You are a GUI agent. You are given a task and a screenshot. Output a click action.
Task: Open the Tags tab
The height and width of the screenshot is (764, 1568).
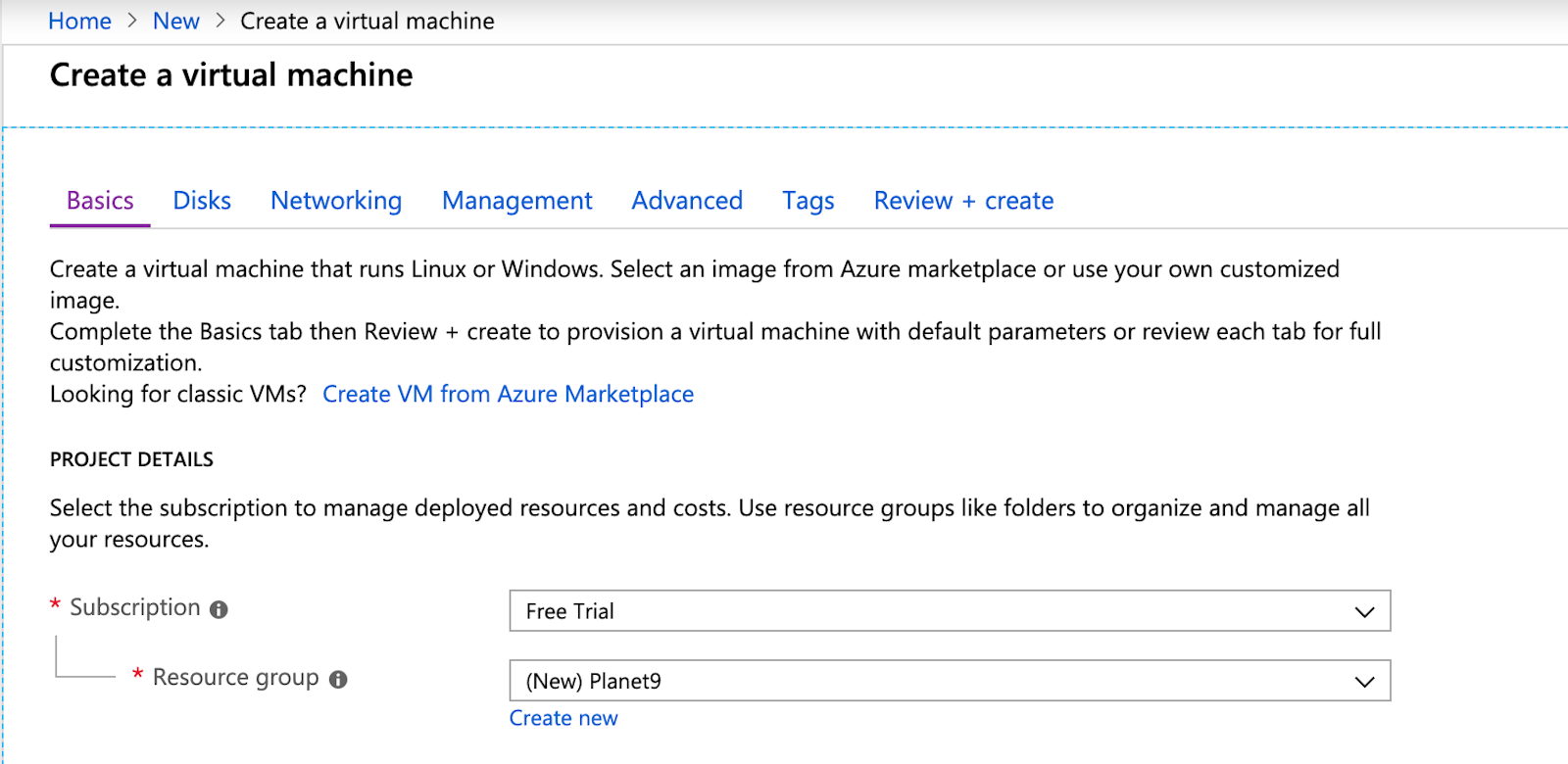pyautogui.click(x=808, y=201)
